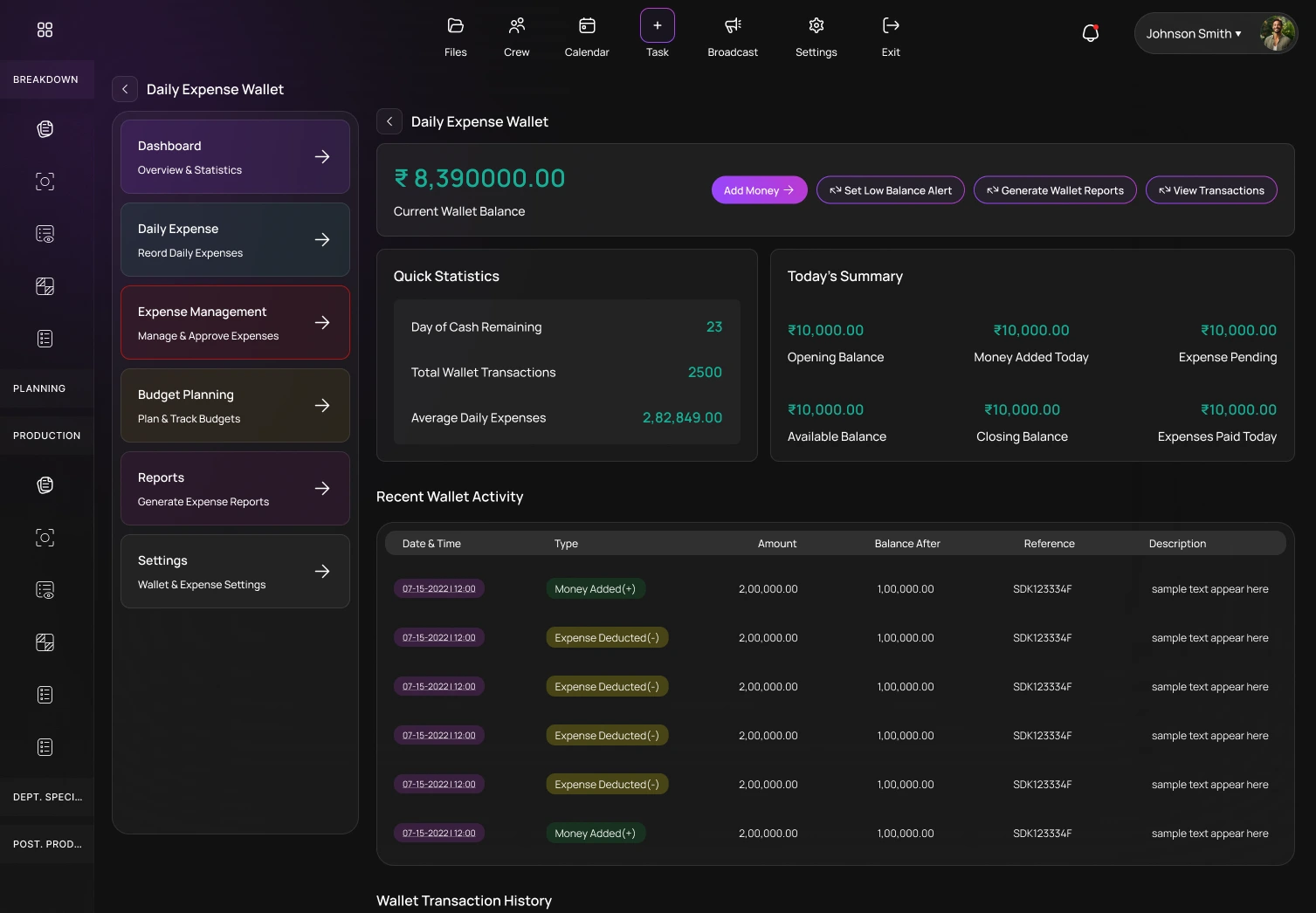Image resolution: width=1316 pixels, height=913 pixels.
Task: Click Johnson Smith's profile picture thumbnail
Action: 1276,32
